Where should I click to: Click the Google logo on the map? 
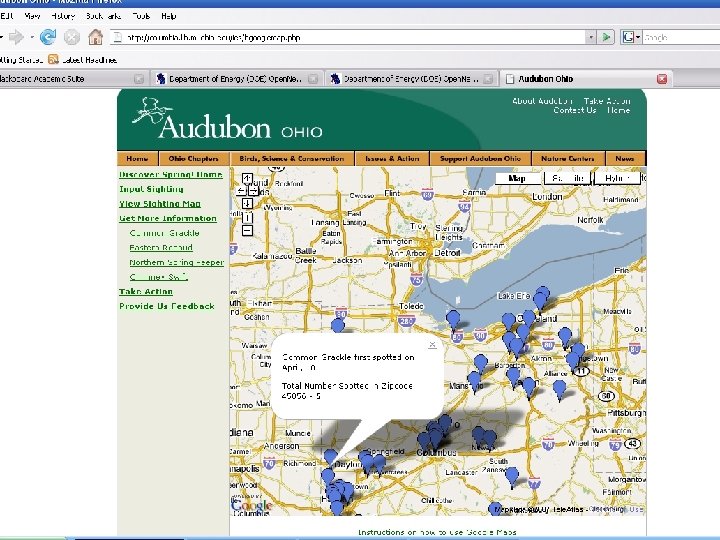tap(252, 505)
